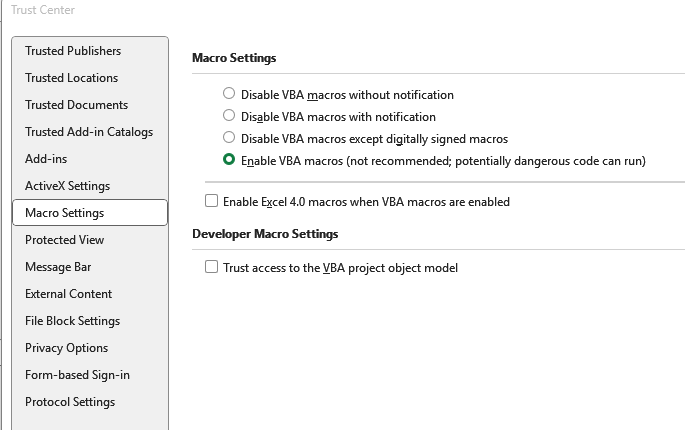685x430 pixels.
Task: Select the Enable VBA macros radio option
Action: (229, 160)
